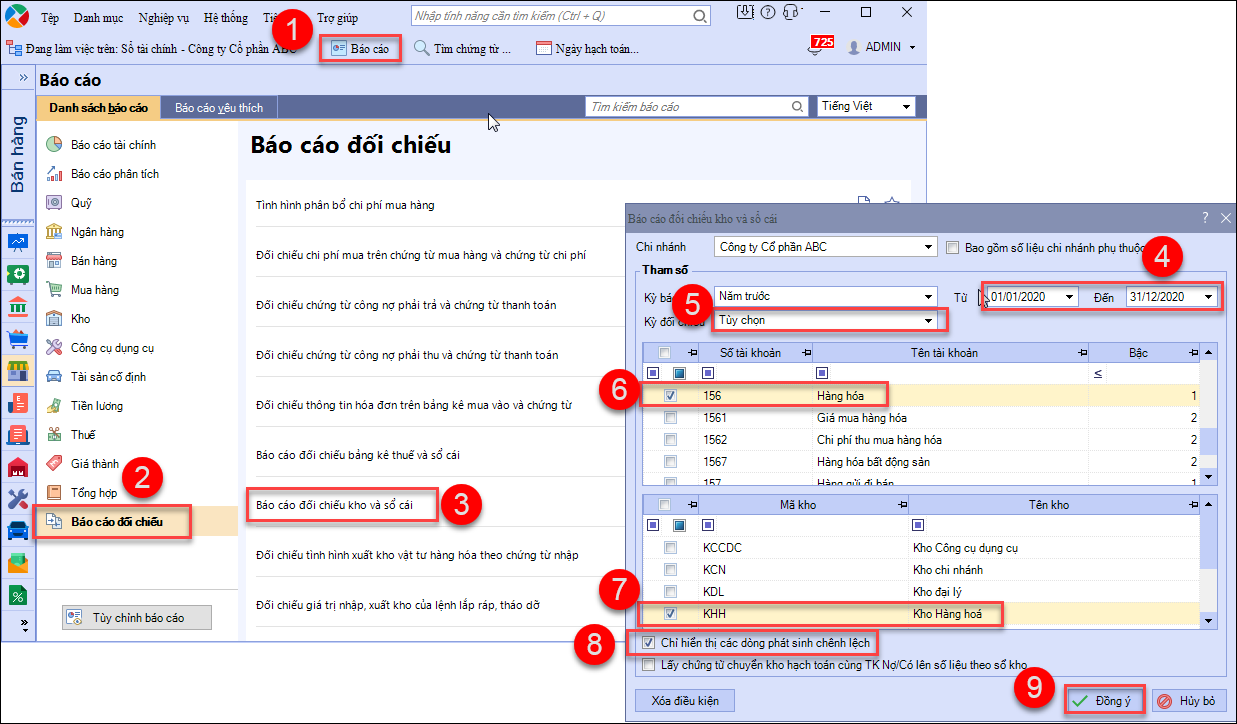Image resolution: width=1237 pixels, height=724 pixels.
Task: Select Công cụ dụng cụ report category
Action: 112,348
